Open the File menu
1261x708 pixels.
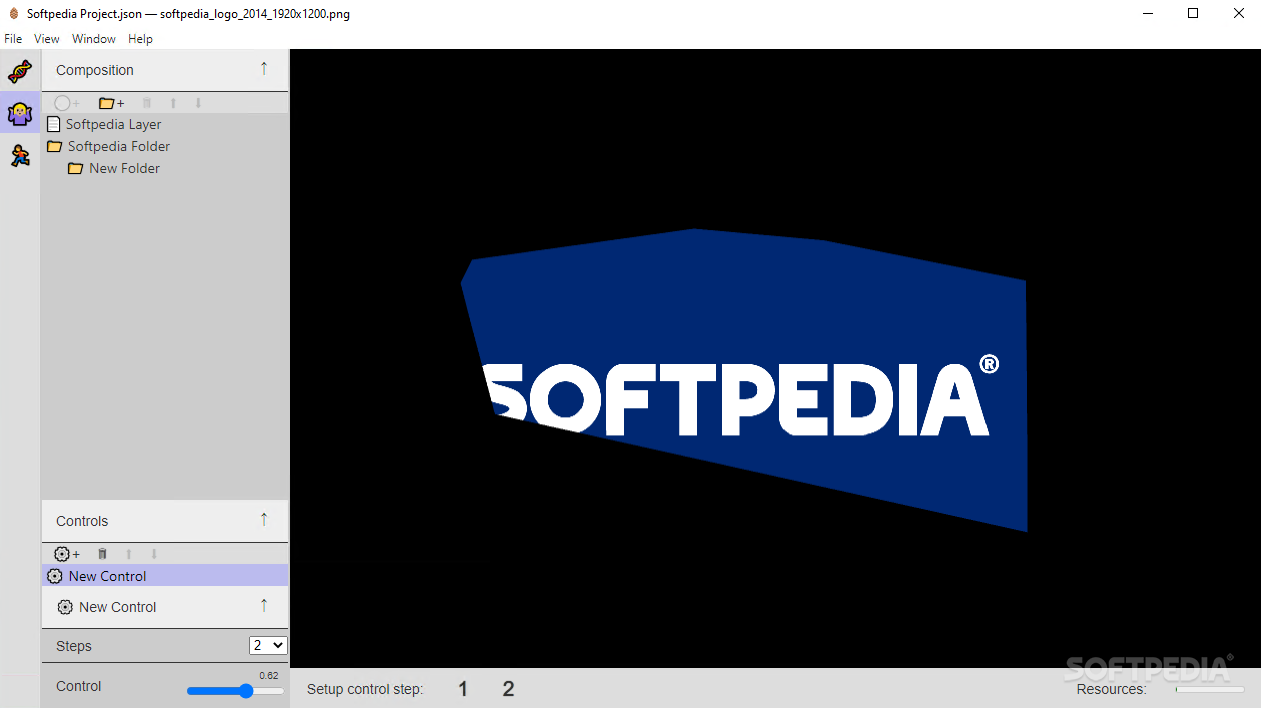[x=13, y=39]
